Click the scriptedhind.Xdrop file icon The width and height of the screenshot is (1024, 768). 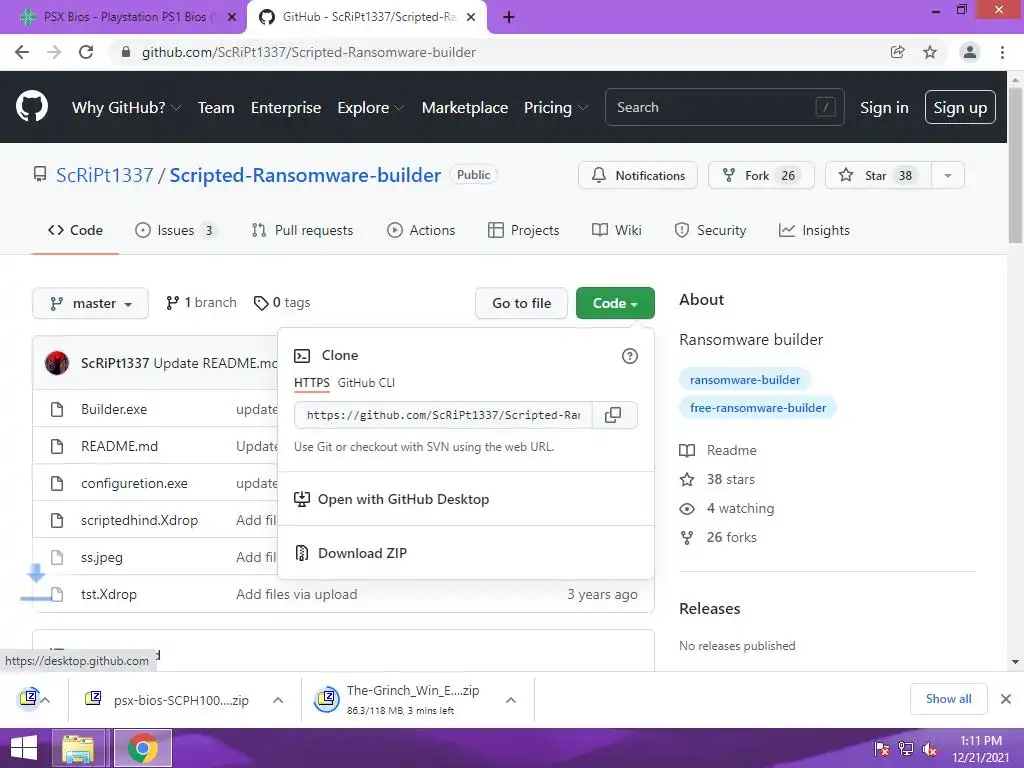pos(57,520)
